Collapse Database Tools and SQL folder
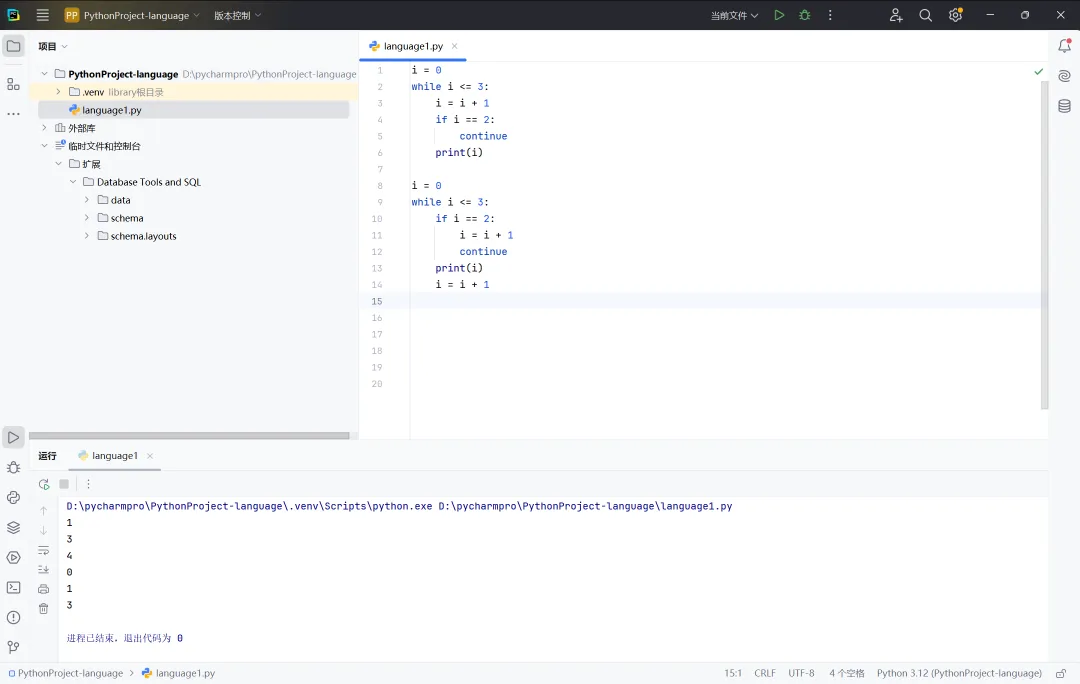1080x684 pixels. pyautogui.click(x=73, y=182)
